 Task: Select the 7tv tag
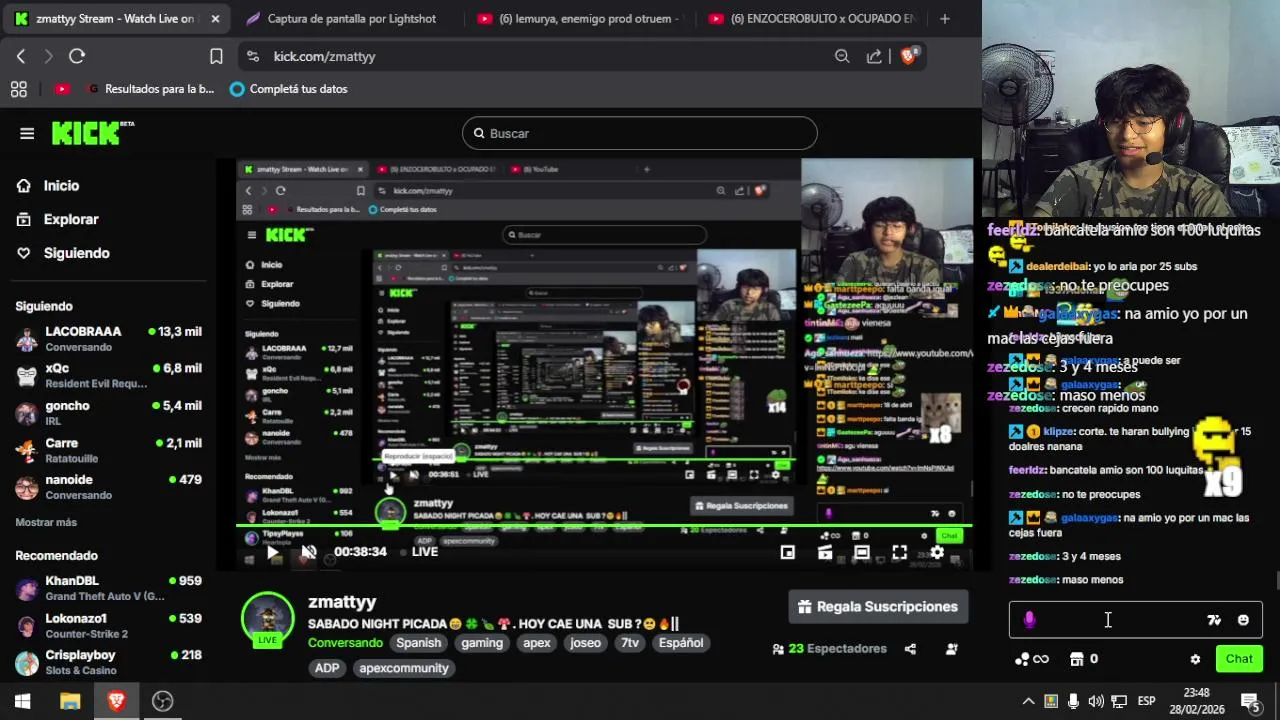click(x=630, y=643)
